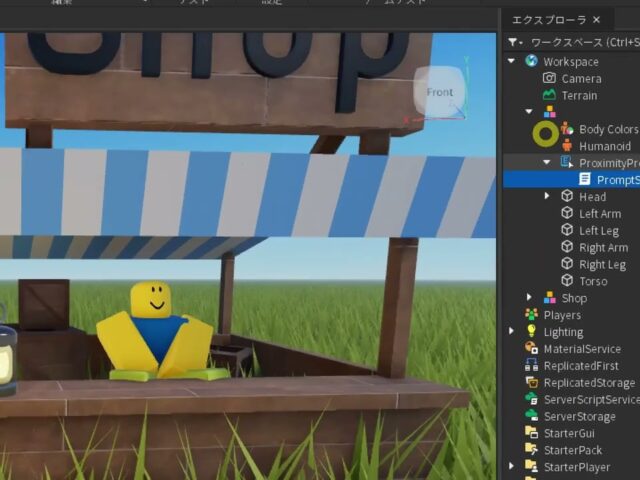This screenshot has width=640, height=480.
Task: Click the Workspace globe icon
Action: click(x=531, y=61)
